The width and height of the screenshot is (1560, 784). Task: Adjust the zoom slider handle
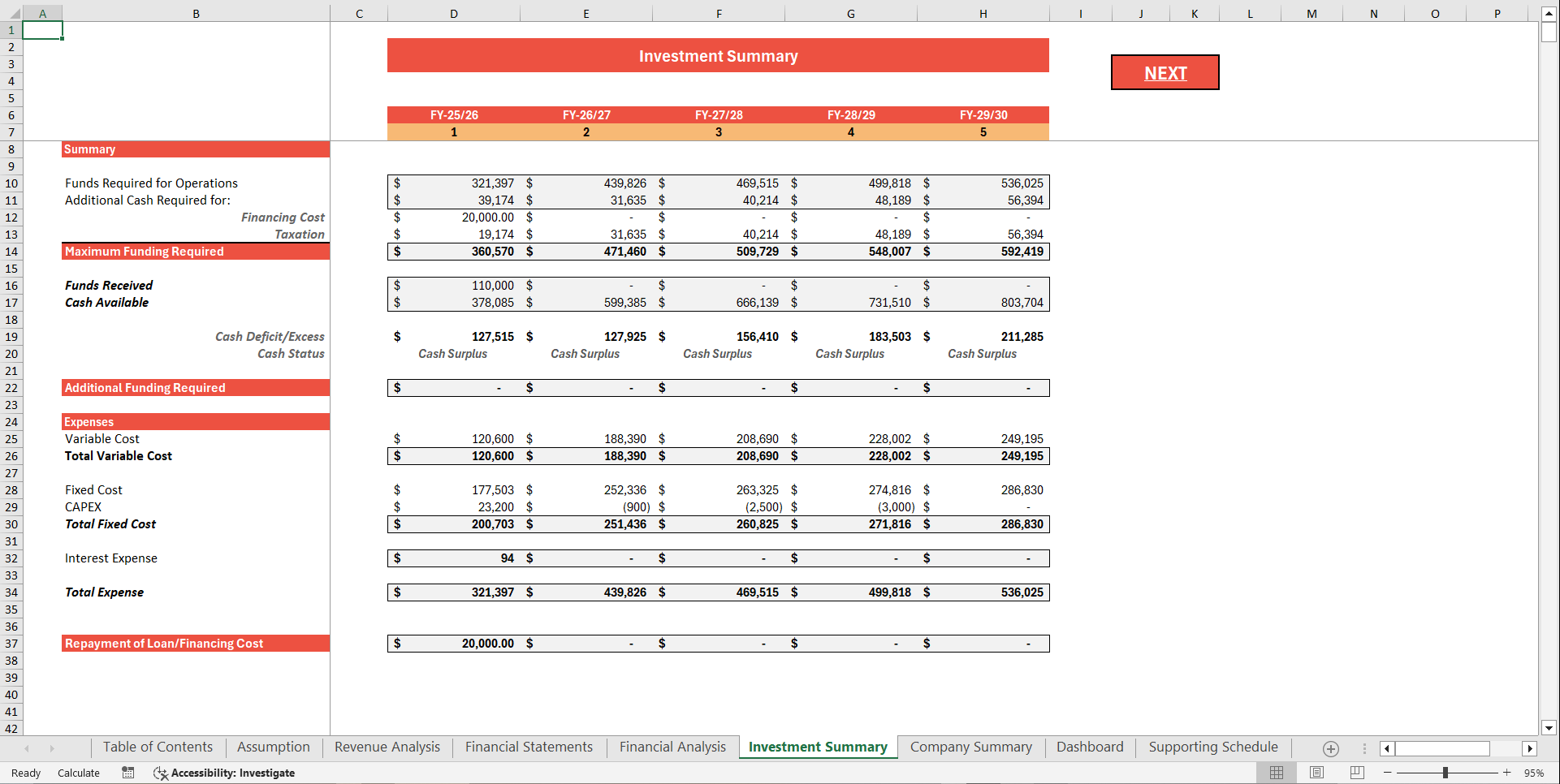point(1445,773)
